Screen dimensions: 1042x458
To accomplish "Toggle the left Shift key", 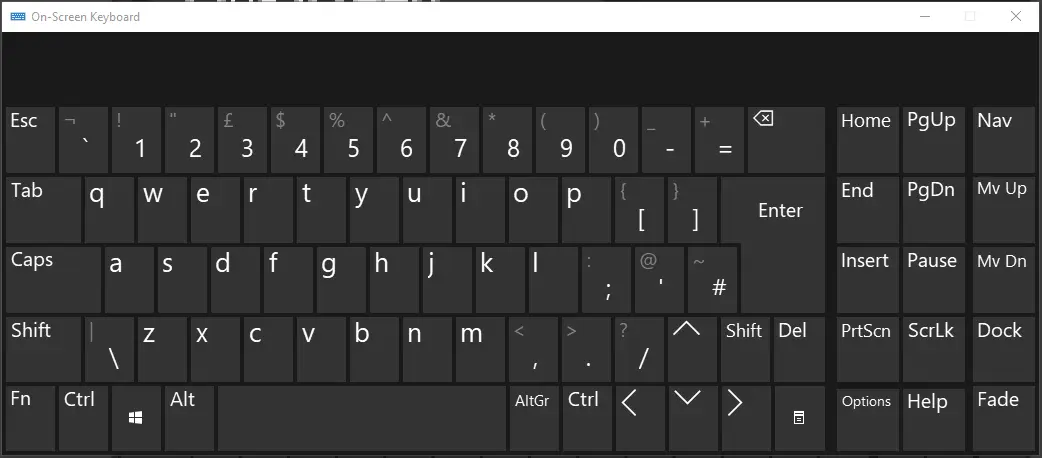I will 44,349.
